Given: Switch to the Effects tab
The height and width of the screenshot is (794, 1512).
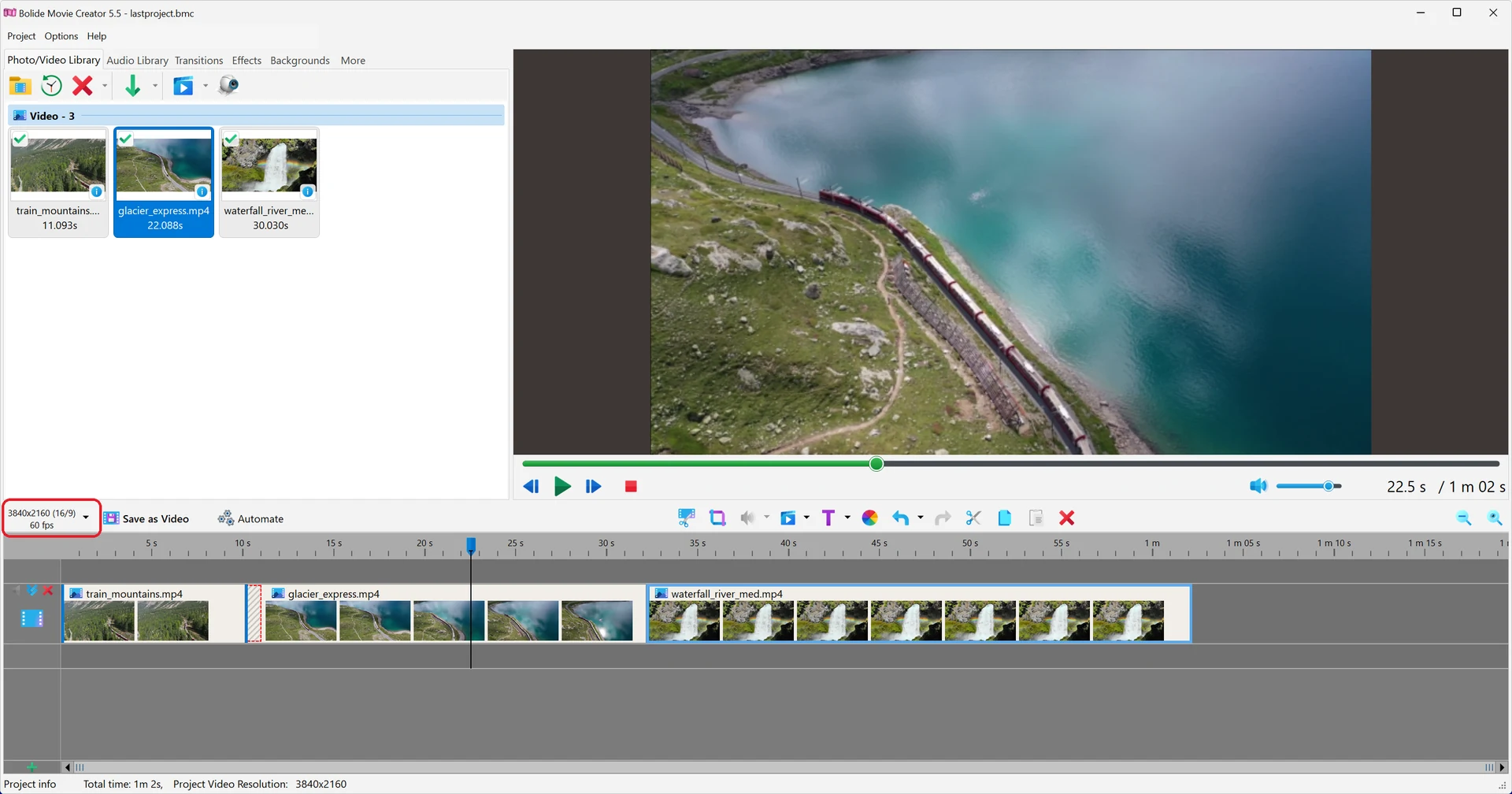Looking at the screenshot, I should tap(246, 61).
